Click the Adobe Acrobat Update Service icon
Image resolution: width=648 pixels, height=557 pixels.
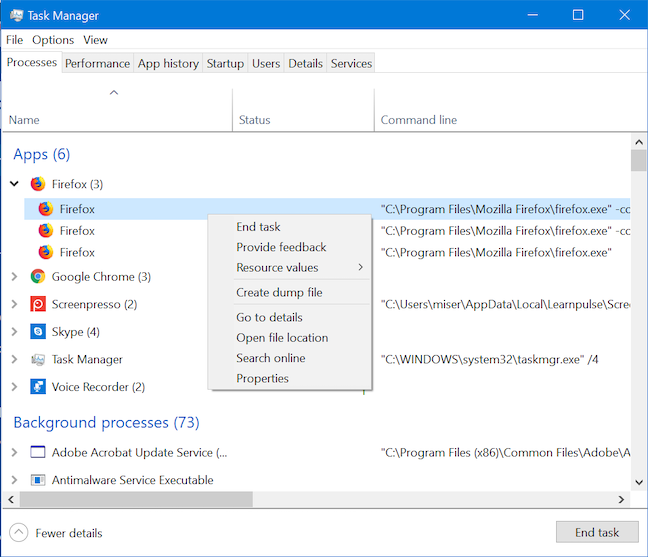point(38,453)
